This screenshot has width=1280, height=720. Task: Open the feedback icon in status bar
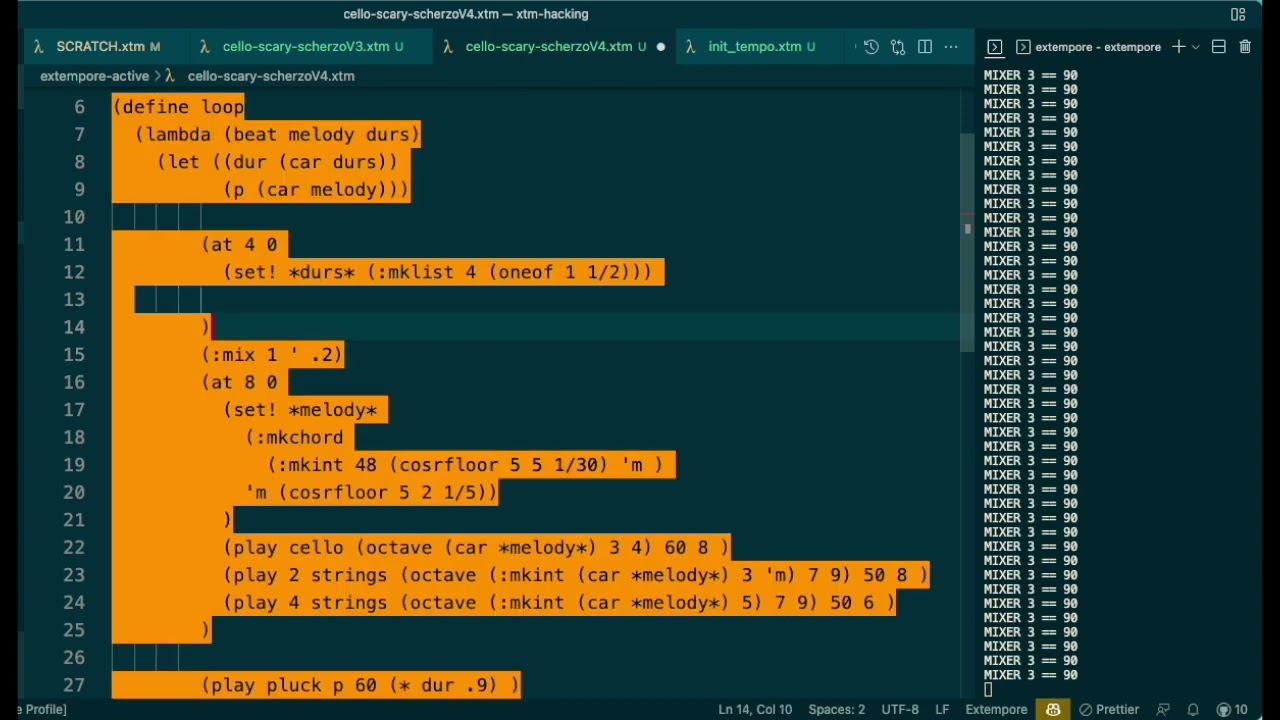1163,709
